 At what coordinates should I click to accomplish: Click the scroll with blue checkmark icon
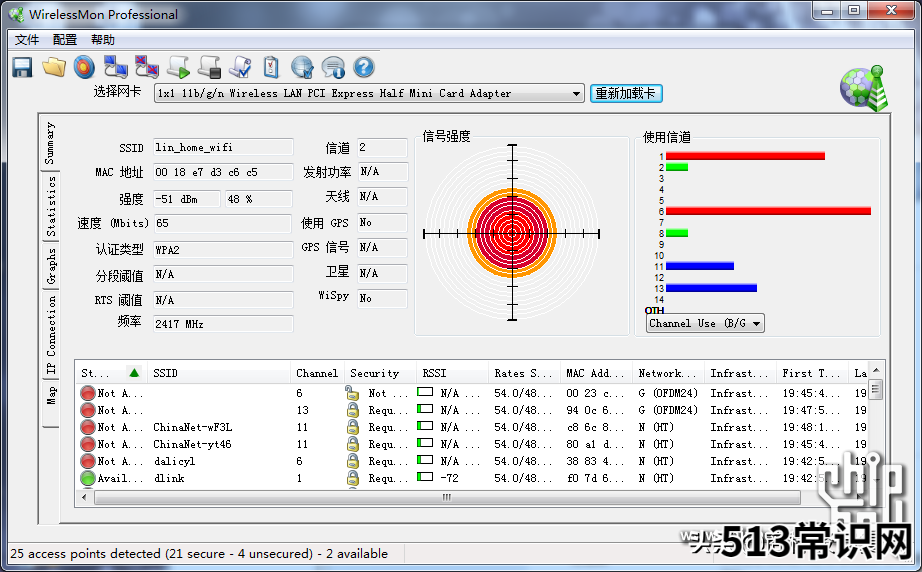point(240,67)
